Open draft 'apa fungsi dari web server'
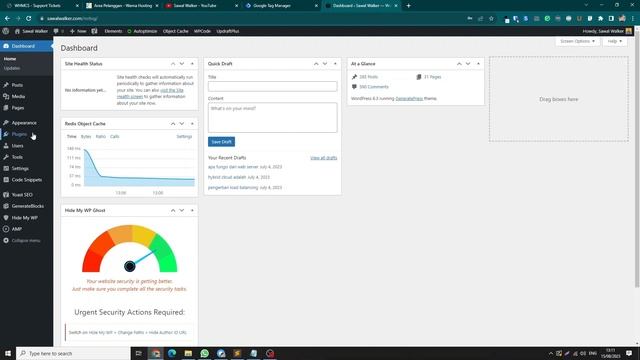The image size is (640, 360). (233, 167)
